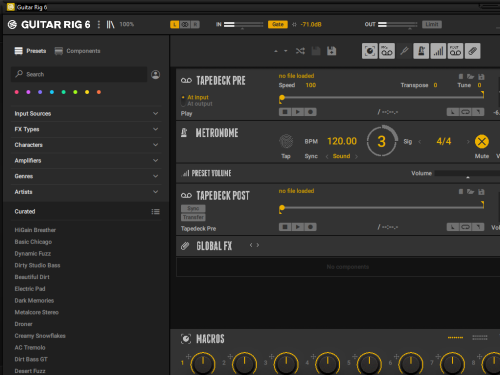The width and height of the screenshot is (500, 375).
Task: Show the Metronome in the toolbar
Action: 421,51
